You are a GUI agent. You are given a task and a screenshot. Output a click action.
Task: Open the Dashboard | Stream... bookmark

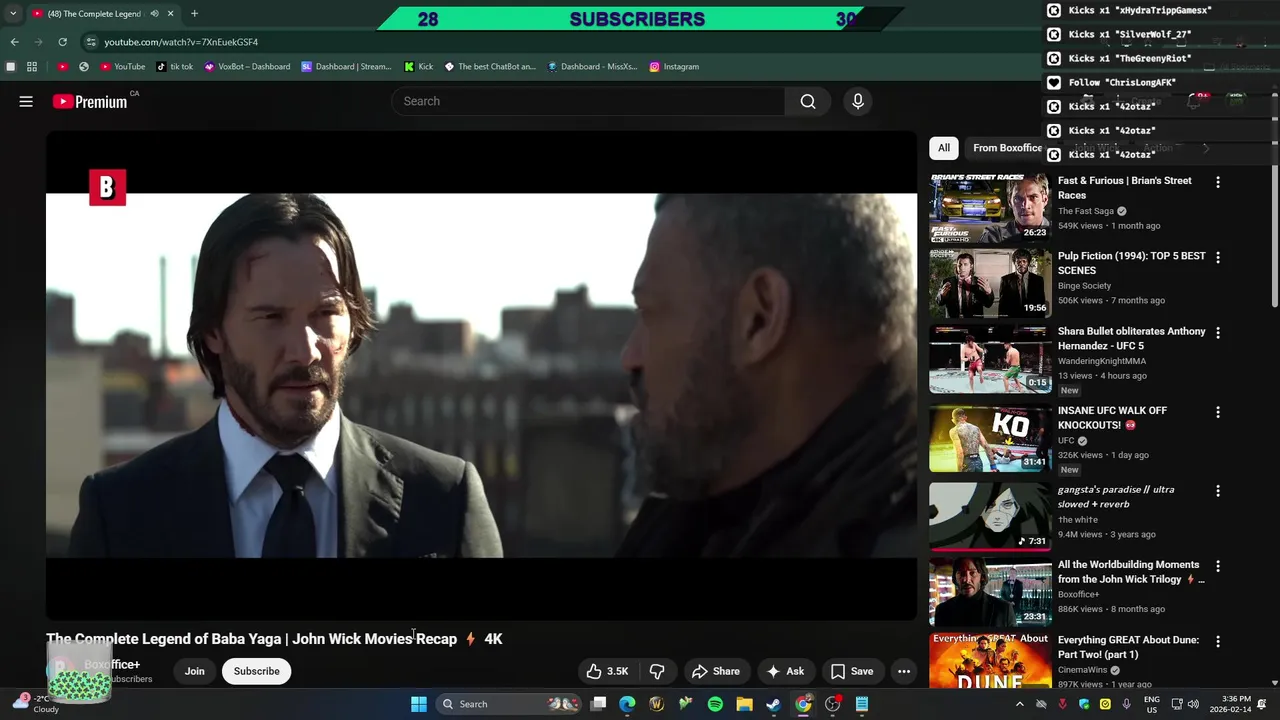346,67
